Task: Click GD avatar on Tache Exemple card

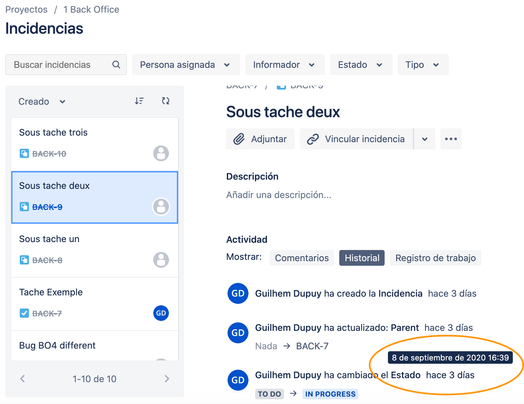Action: pos(161,313)
